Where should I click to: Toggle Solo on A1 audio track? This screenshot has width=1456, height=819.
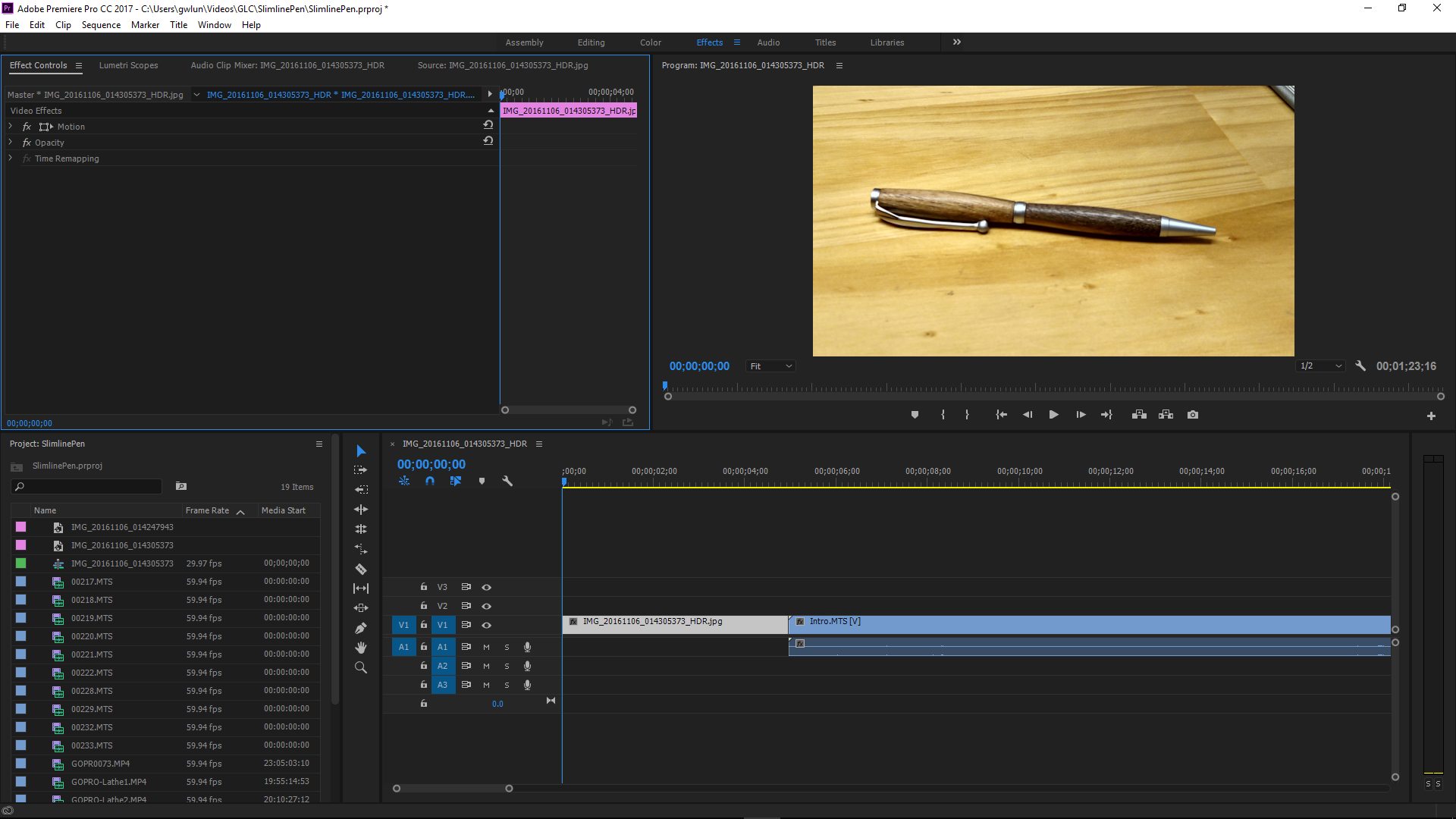pyautogui.click(x=507, y=646)
